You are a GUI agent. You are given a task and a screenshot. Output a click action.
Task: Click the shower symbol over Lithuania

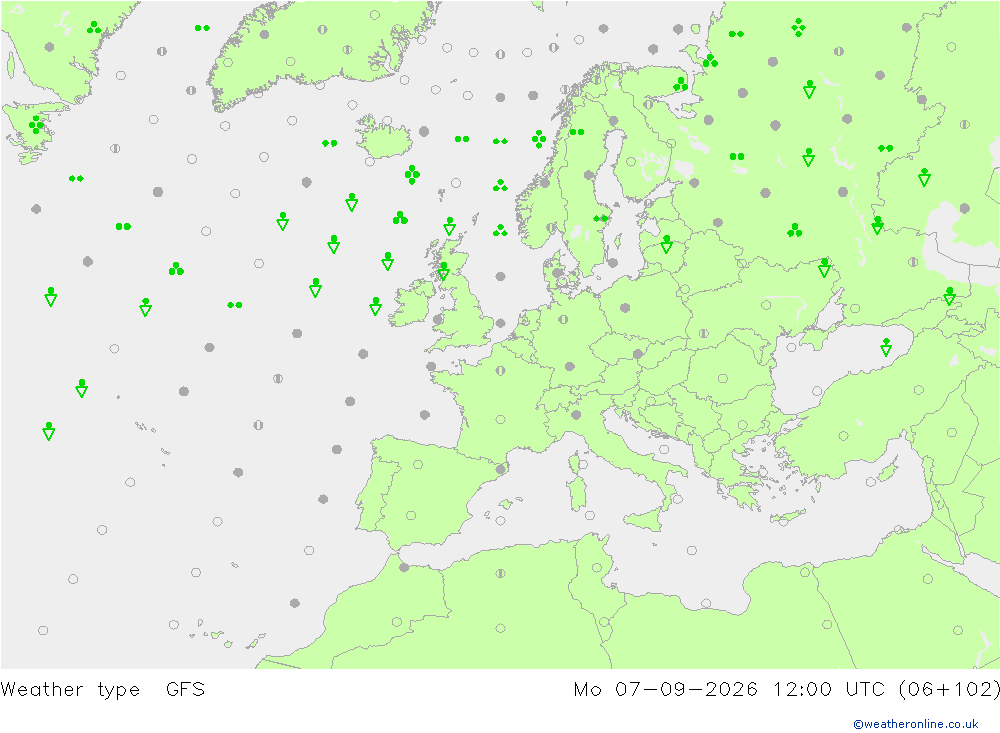[666, 244]
